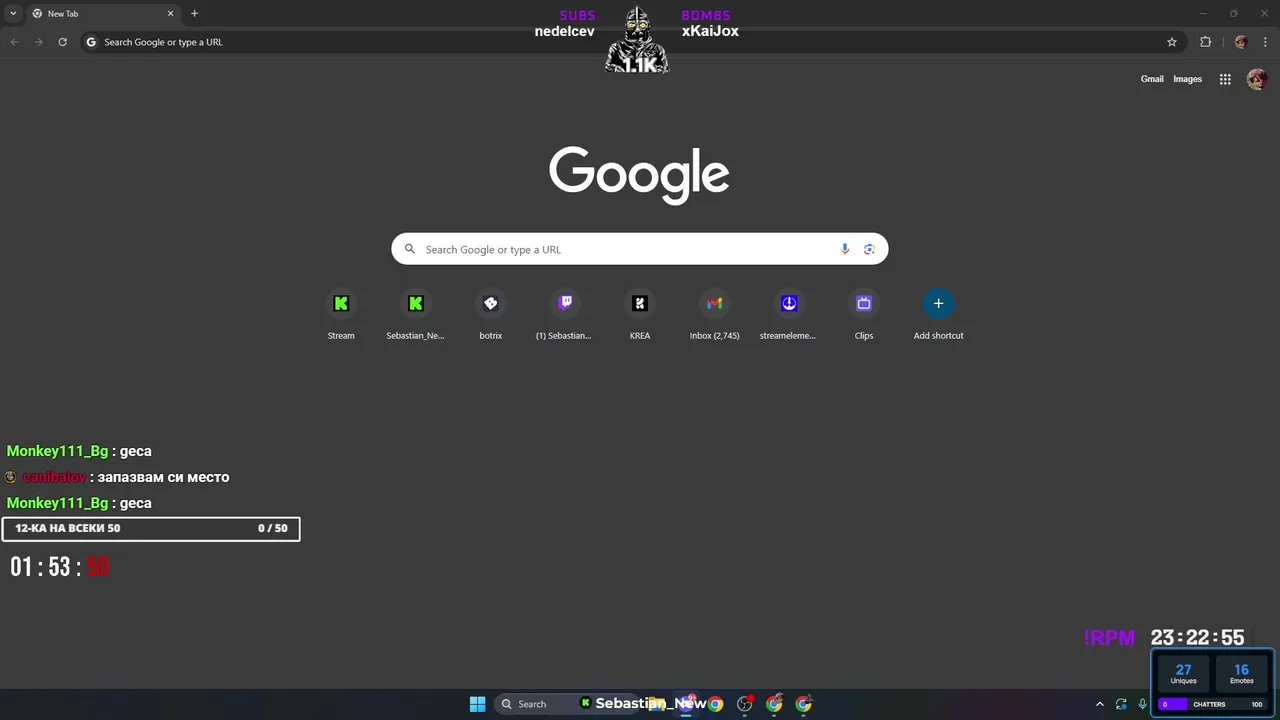Viewport: 1280px width, 720px height.
Task: Close the New Tab tab
Action: pyautogui.click(x=170, y=14)
